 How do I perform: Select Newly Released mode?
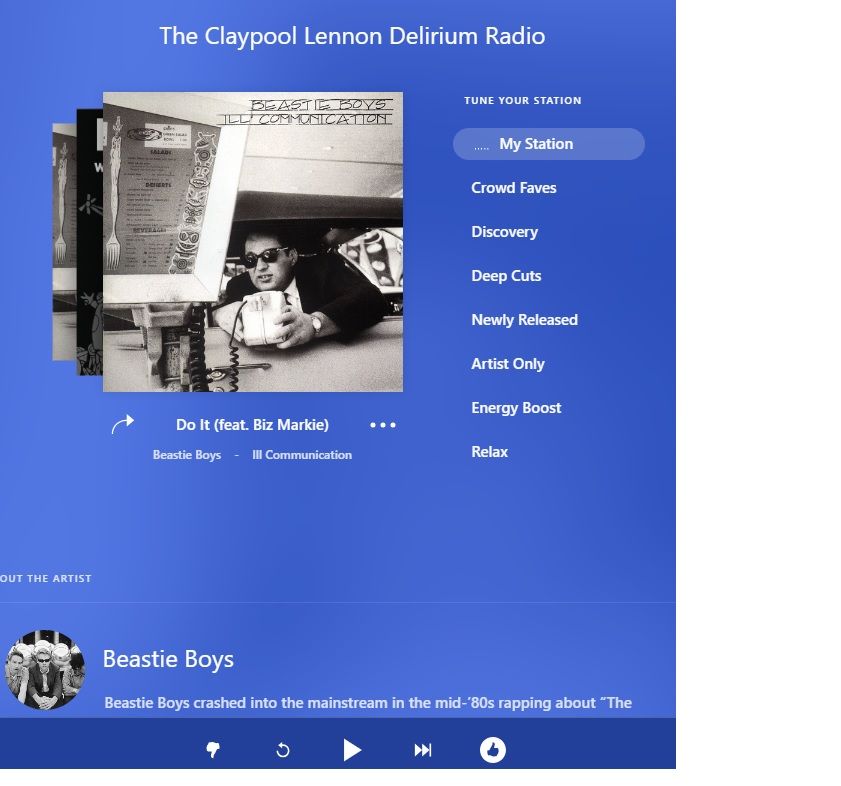[x=525, y=320]
